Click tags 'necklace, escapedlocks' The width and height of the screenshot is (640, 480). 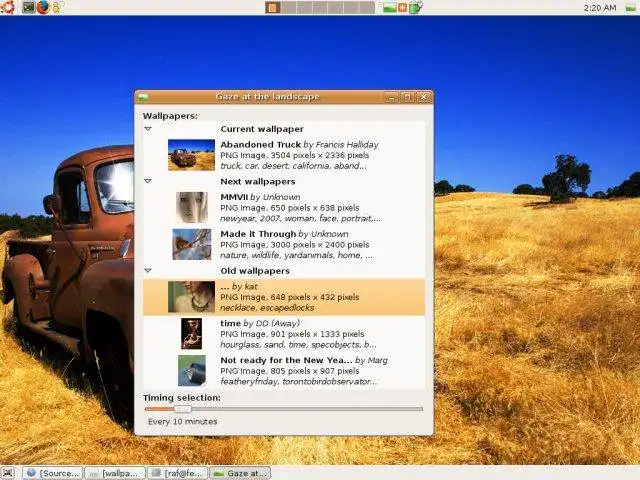click(267, 308)
